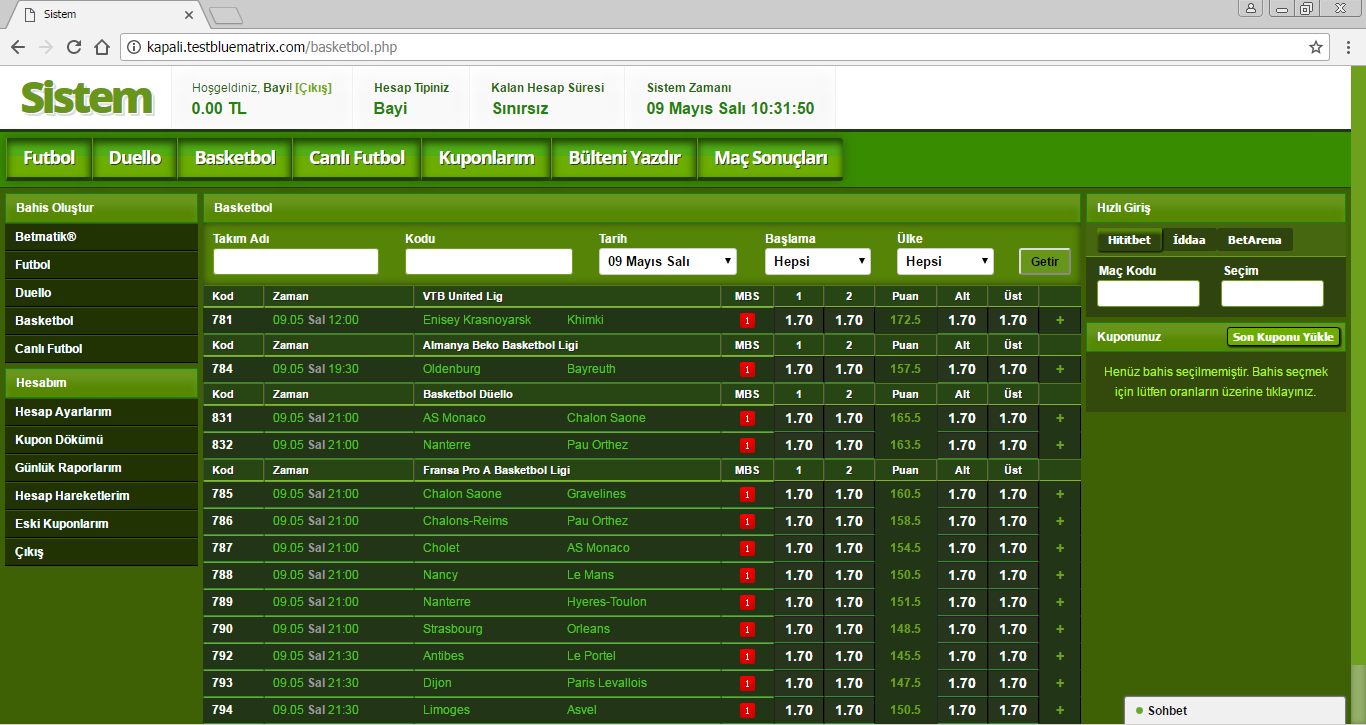Image resolution: width=1366 pixels, height=725 pixels.
Task: Click red MBS badge for match 790
Action: 747,629
